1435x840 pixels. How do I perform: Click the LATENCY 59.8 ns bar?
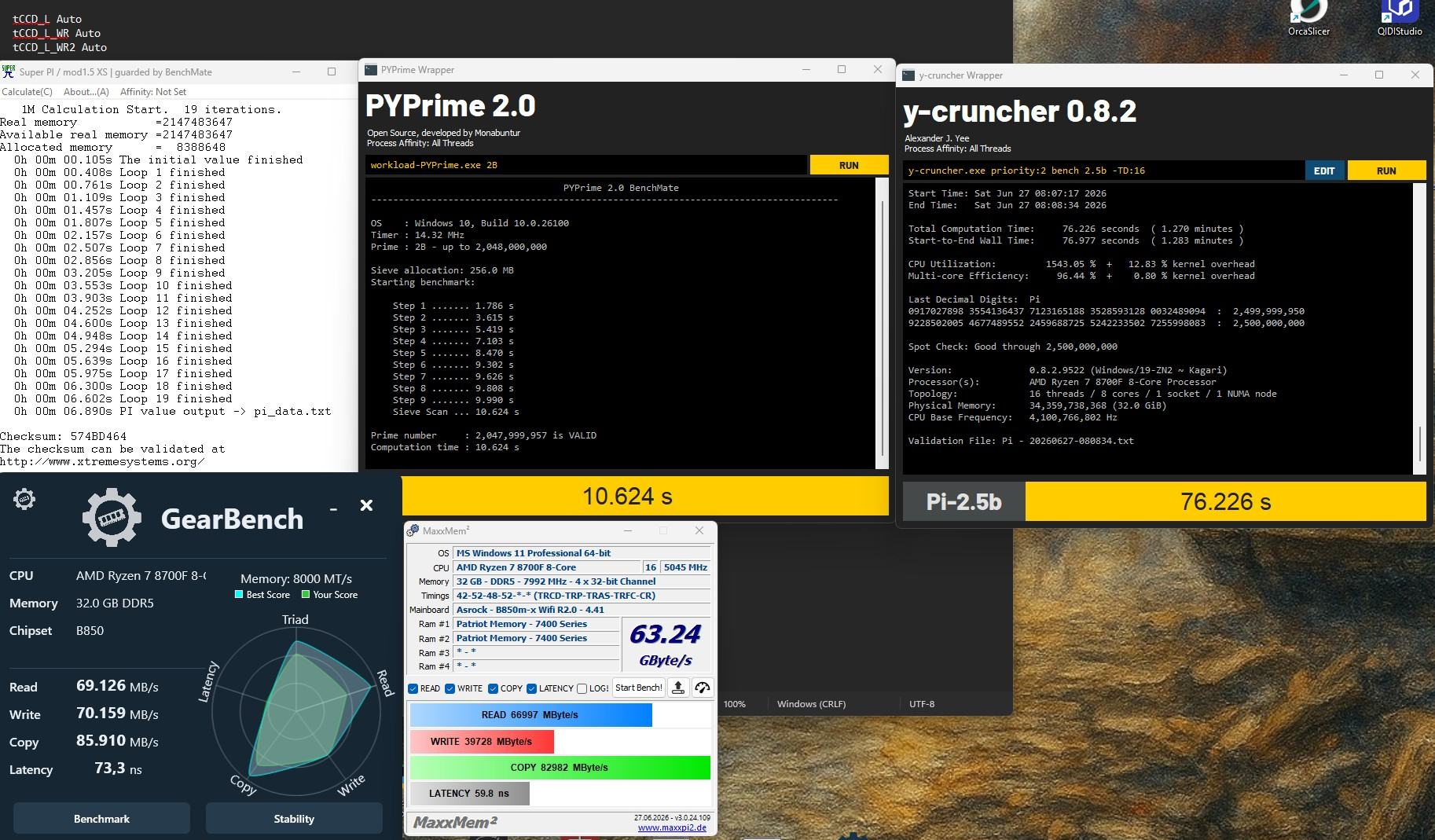coord(469,794)
